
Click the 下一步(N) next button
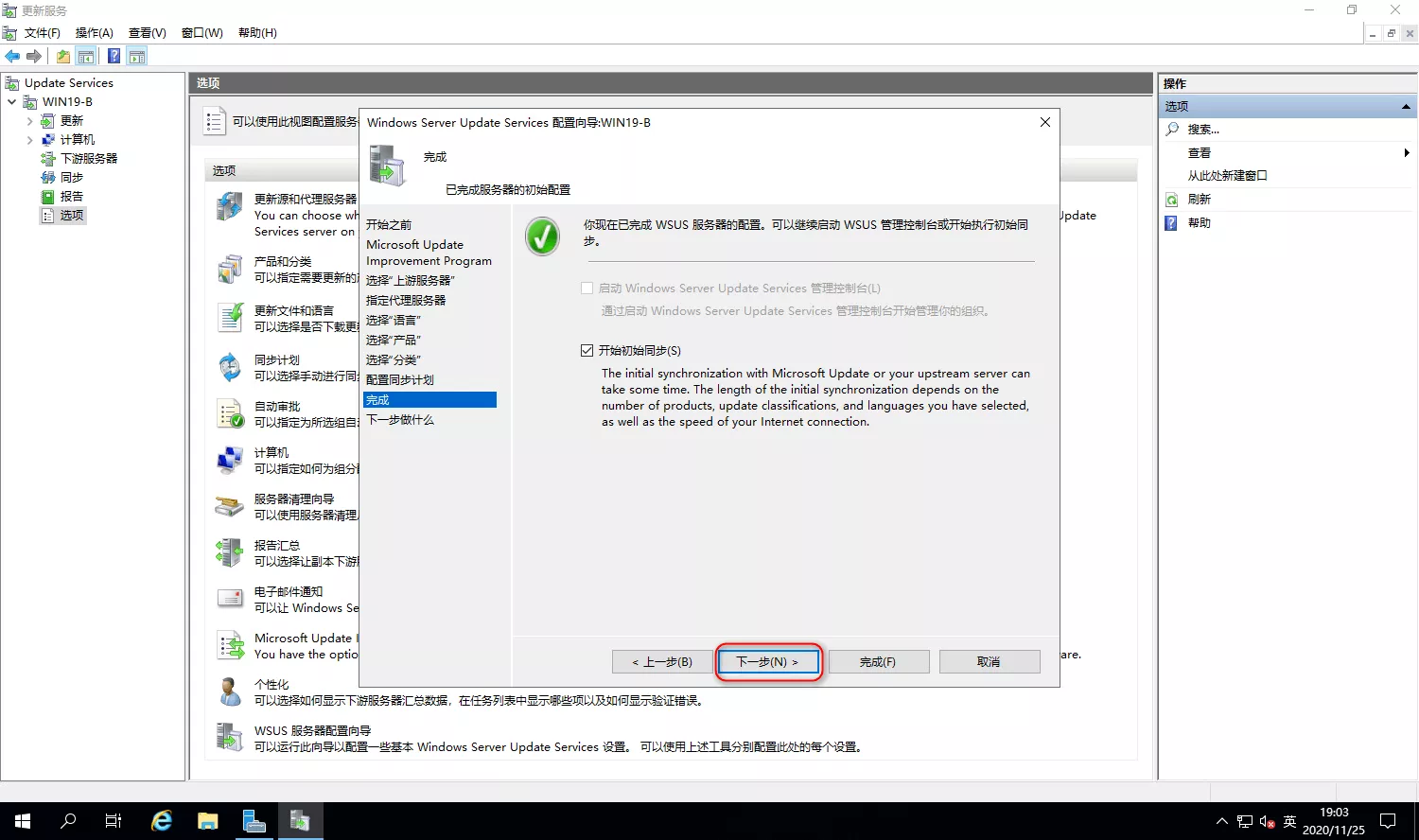coord(767,661)
